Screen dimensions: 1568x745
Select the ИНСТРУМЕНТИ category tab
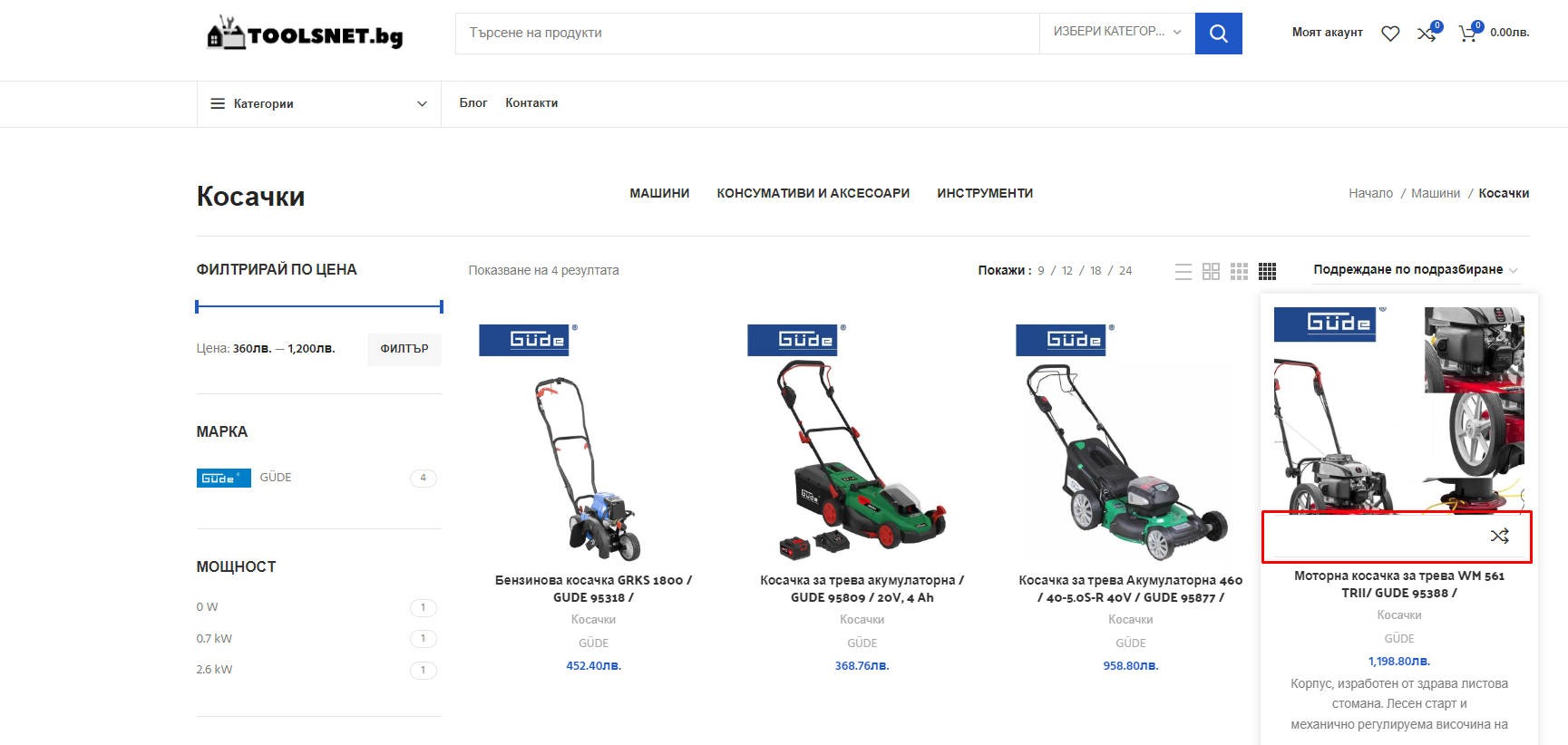(x=985, y=193)
